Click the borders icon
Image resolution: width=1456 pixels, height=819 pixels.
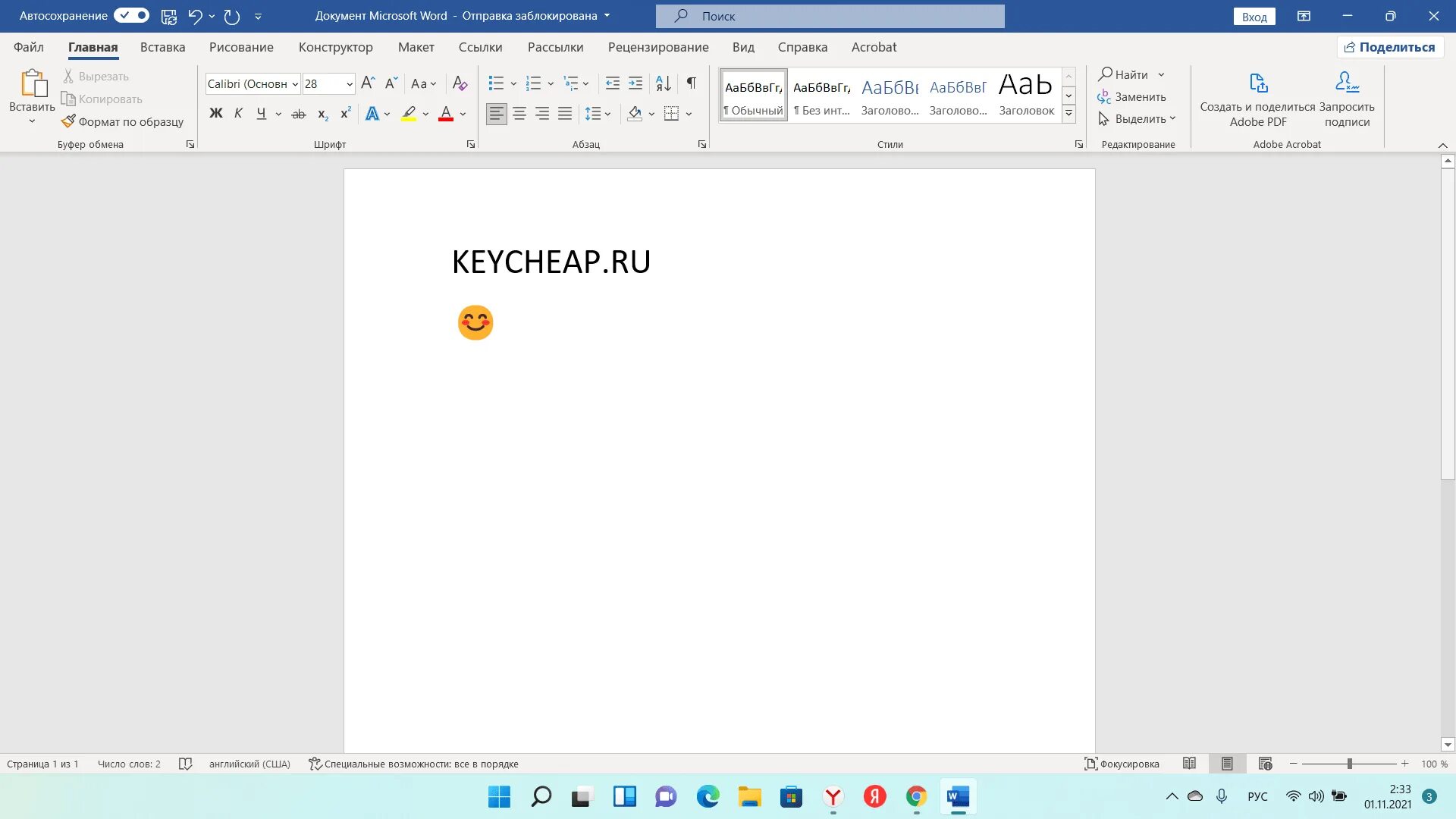click(x=671, y=114)
